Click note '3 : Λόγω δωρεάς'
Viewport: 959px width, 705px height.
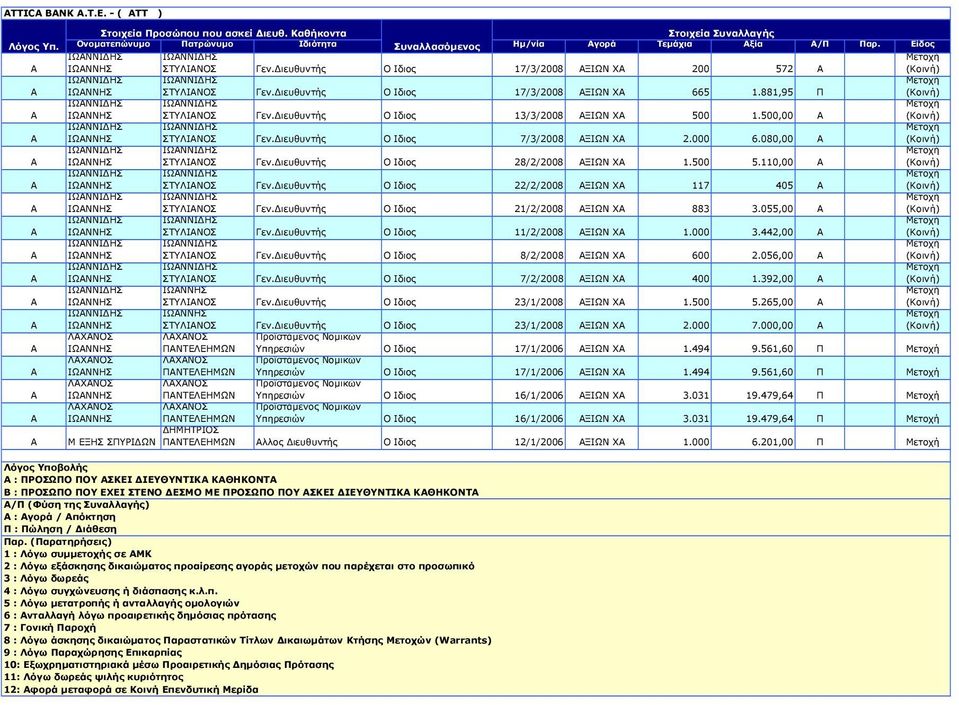pyautogui.click(x=46, y=578)
